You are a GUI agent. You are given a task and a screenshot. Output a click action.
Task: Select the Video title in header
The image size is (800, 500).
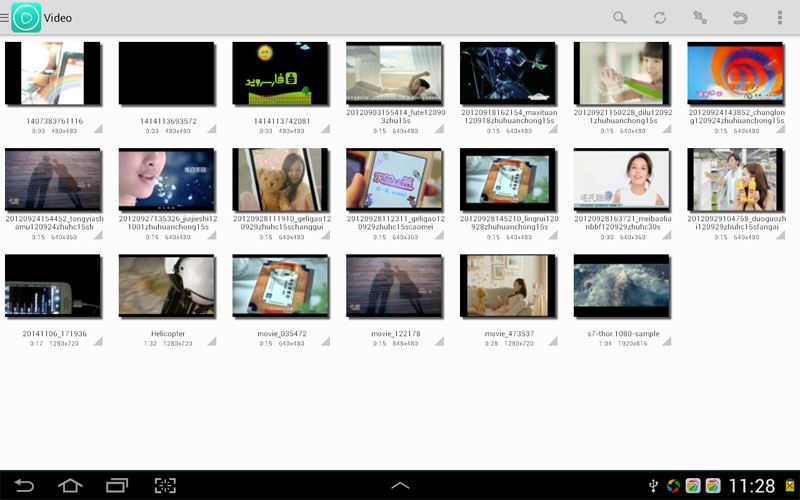click(58, 18)
